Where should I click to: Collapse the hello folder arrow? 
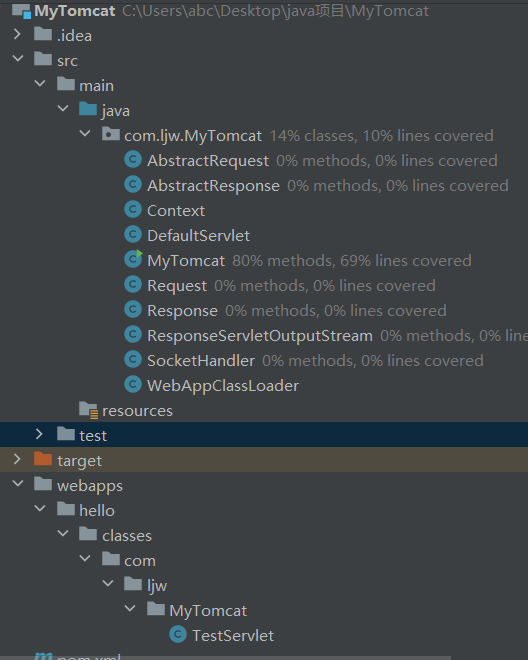40,509
